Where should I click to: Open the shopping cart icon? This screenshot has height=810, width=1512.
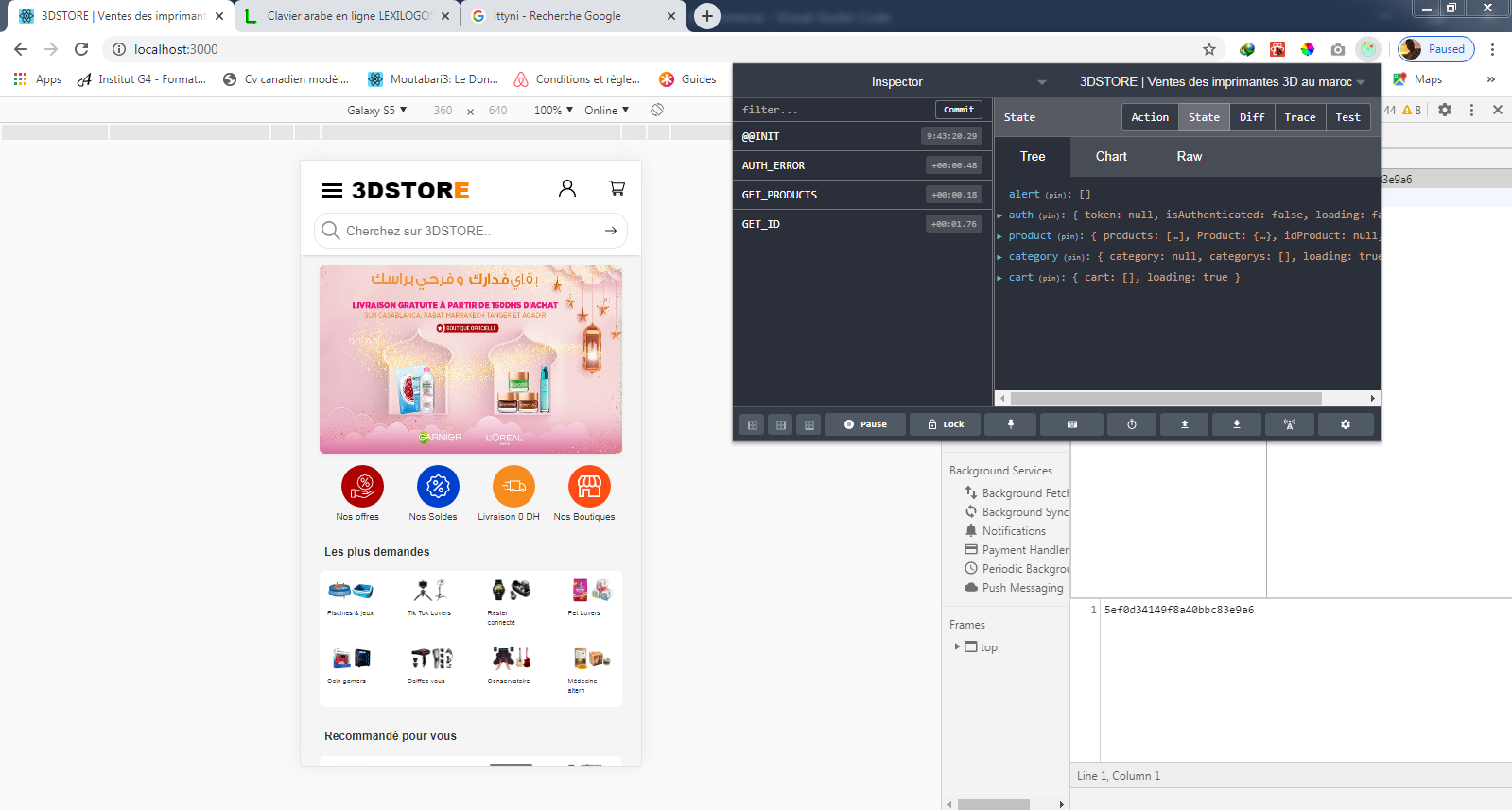pos(617,188)
